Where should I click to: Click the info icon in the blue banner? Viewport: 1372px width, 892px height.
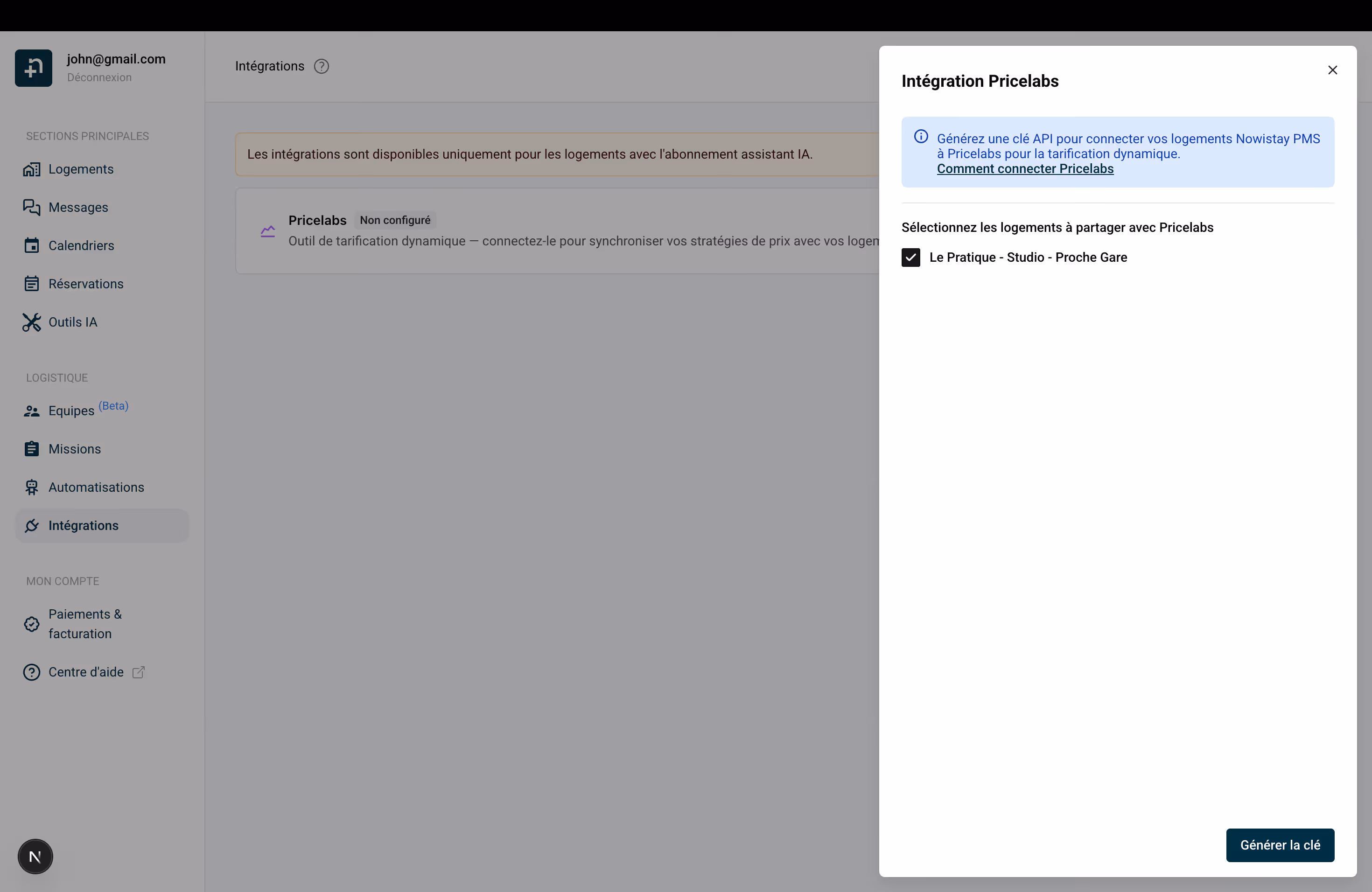pyautogui.click(x=921, y=137)
